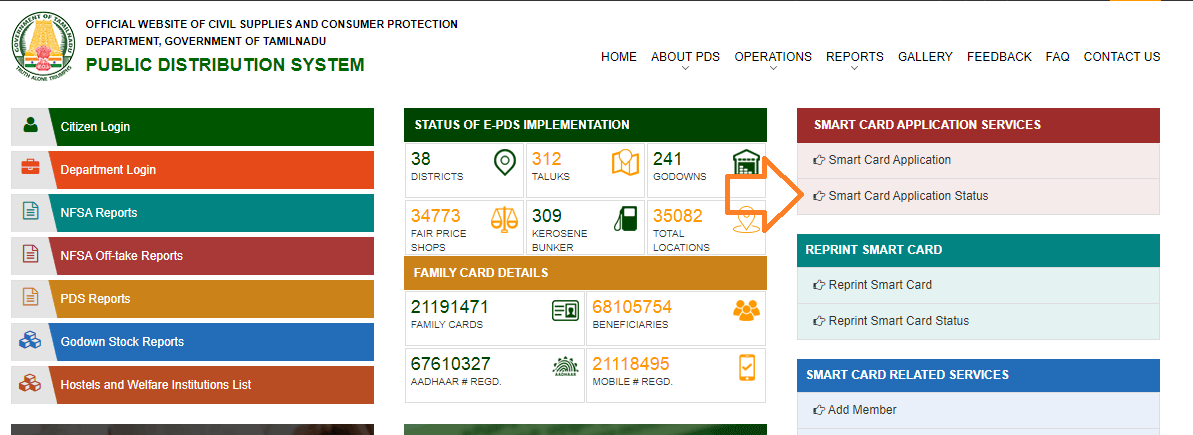Open the Godown Stock Reports button

pos(192,342)
